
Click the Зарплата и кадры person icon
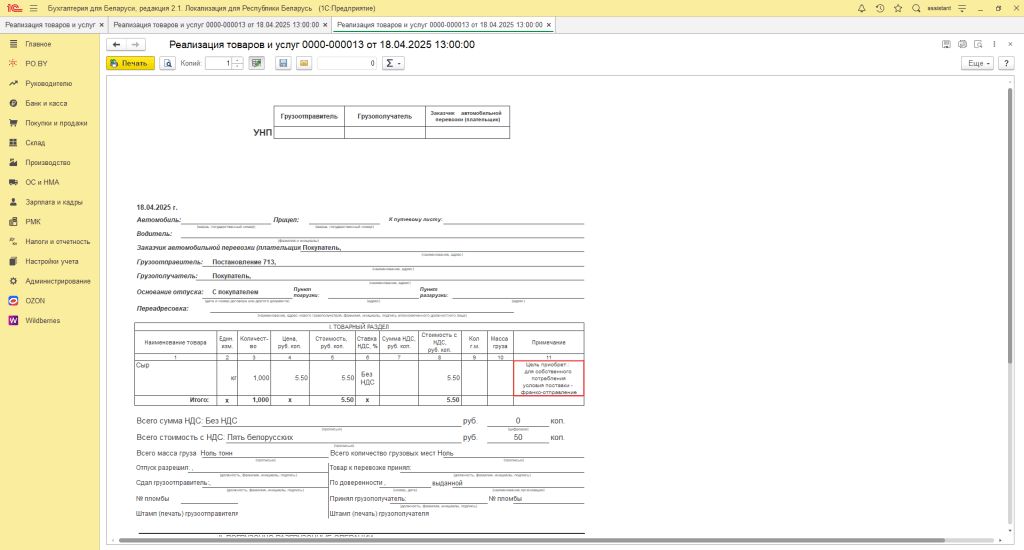(x=13, y=202)
